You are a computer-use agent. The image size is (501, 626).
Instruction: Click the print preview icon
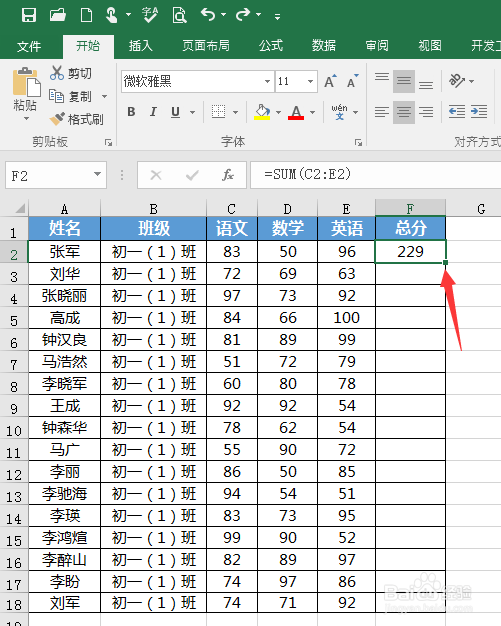tap(179, 15)
